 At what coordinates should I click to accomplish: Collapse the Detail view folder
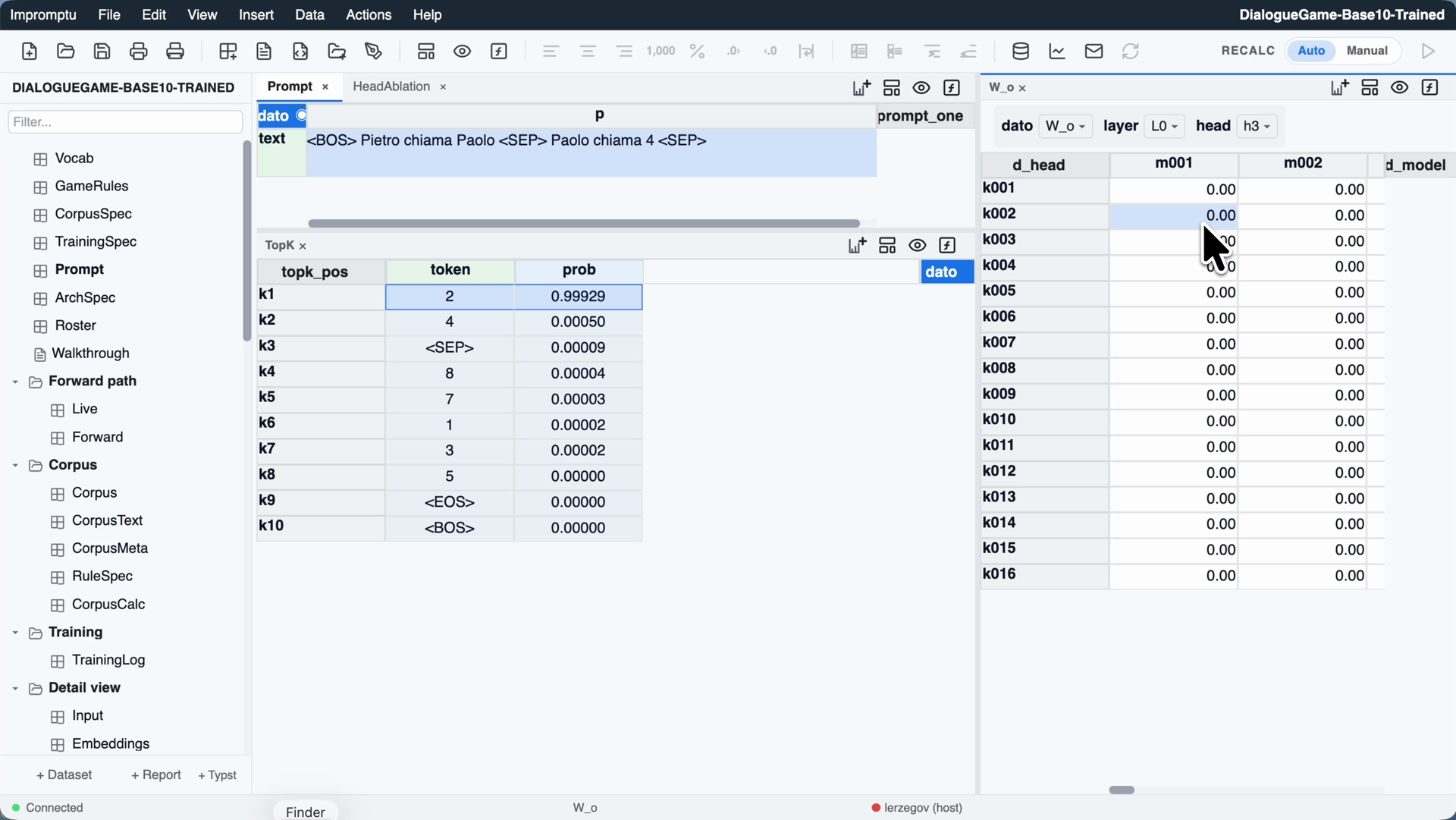pyautogui.click(x=15, y=688)
